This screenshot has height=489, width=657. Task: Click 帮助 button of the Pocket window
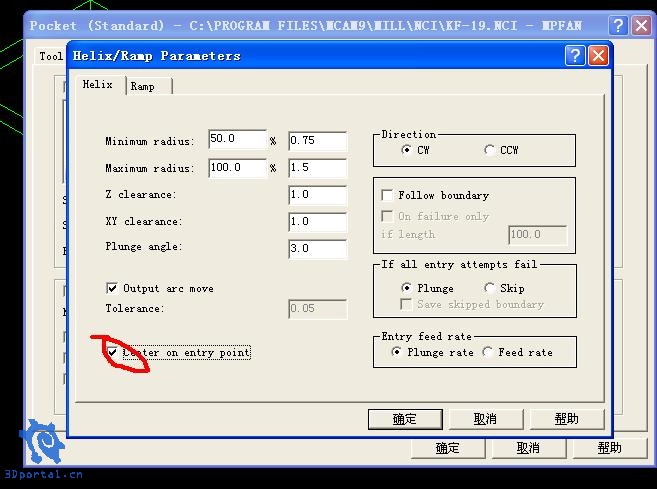pyautogui.click(x=610, y=448)
